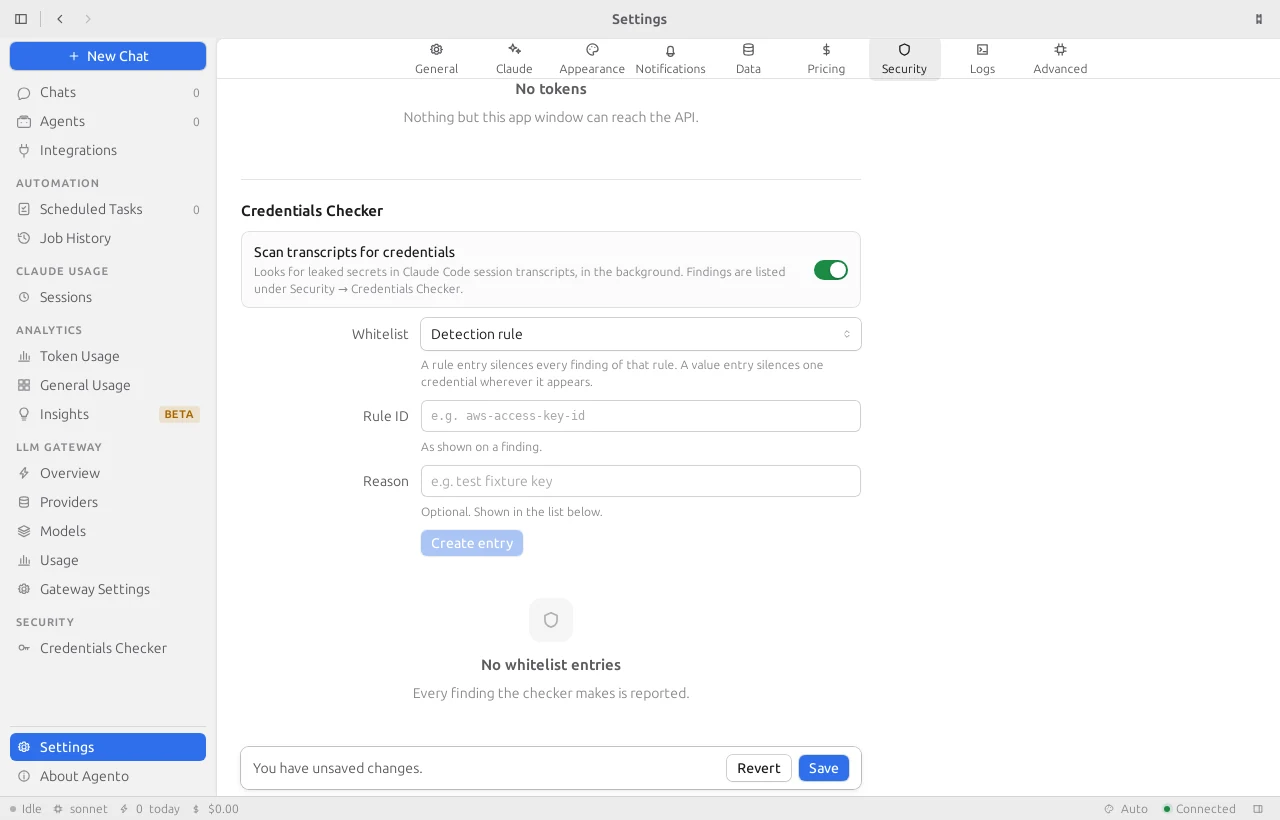Open Insights beta page
This screenshot has width=1280, height=820.
pos(108,414)
